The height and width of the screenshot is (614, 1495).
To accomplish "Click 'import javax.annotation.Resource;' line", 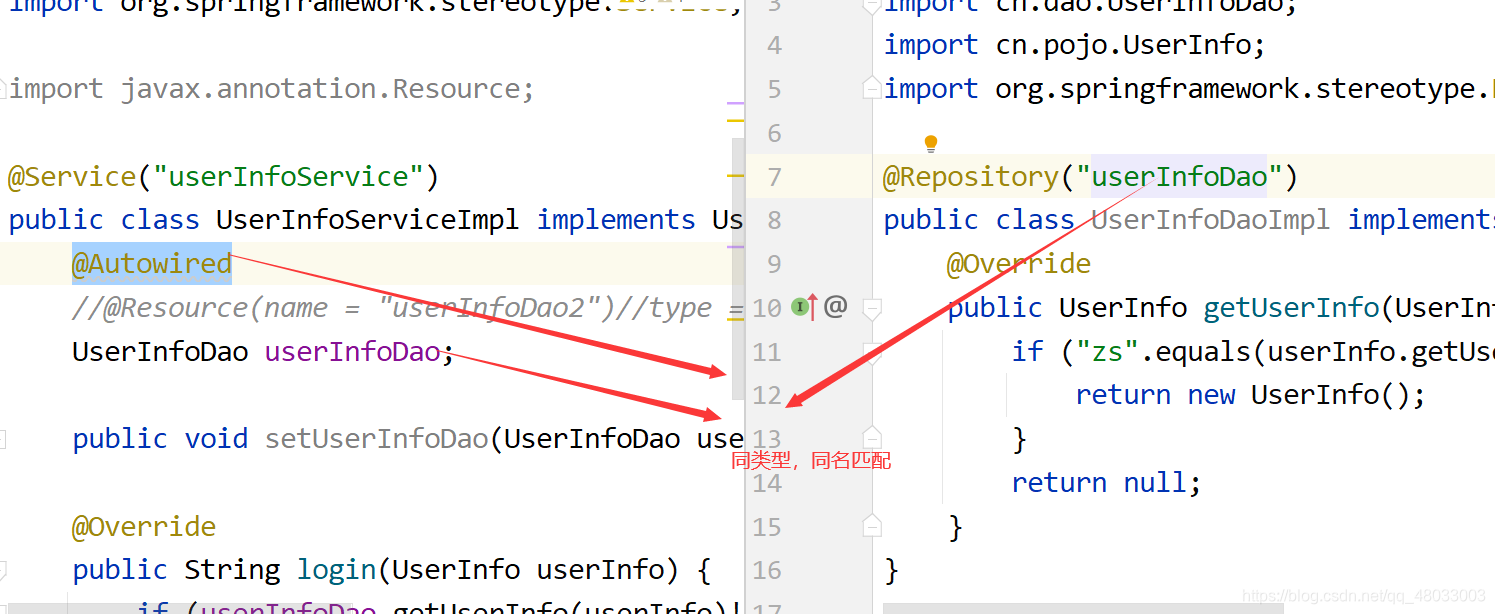I will coord(271,89).
